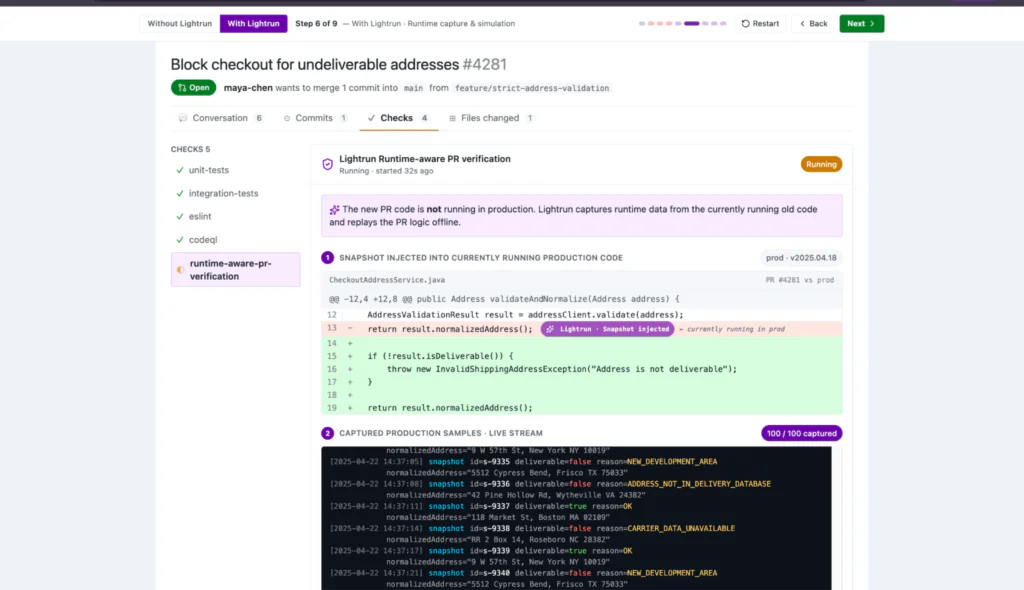Select the integration-tests check
Viewport: 1024px width, 590px height.
click(235, 193)
